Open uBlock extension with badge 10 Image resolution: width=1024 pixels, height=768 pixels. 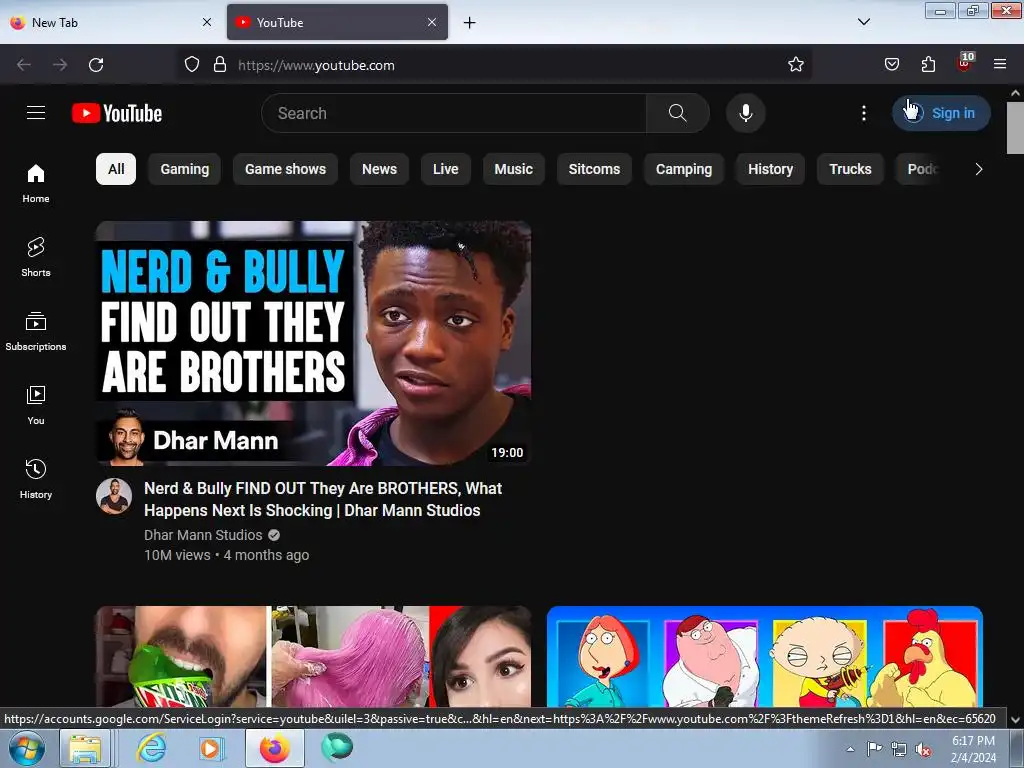click(965, 63)
